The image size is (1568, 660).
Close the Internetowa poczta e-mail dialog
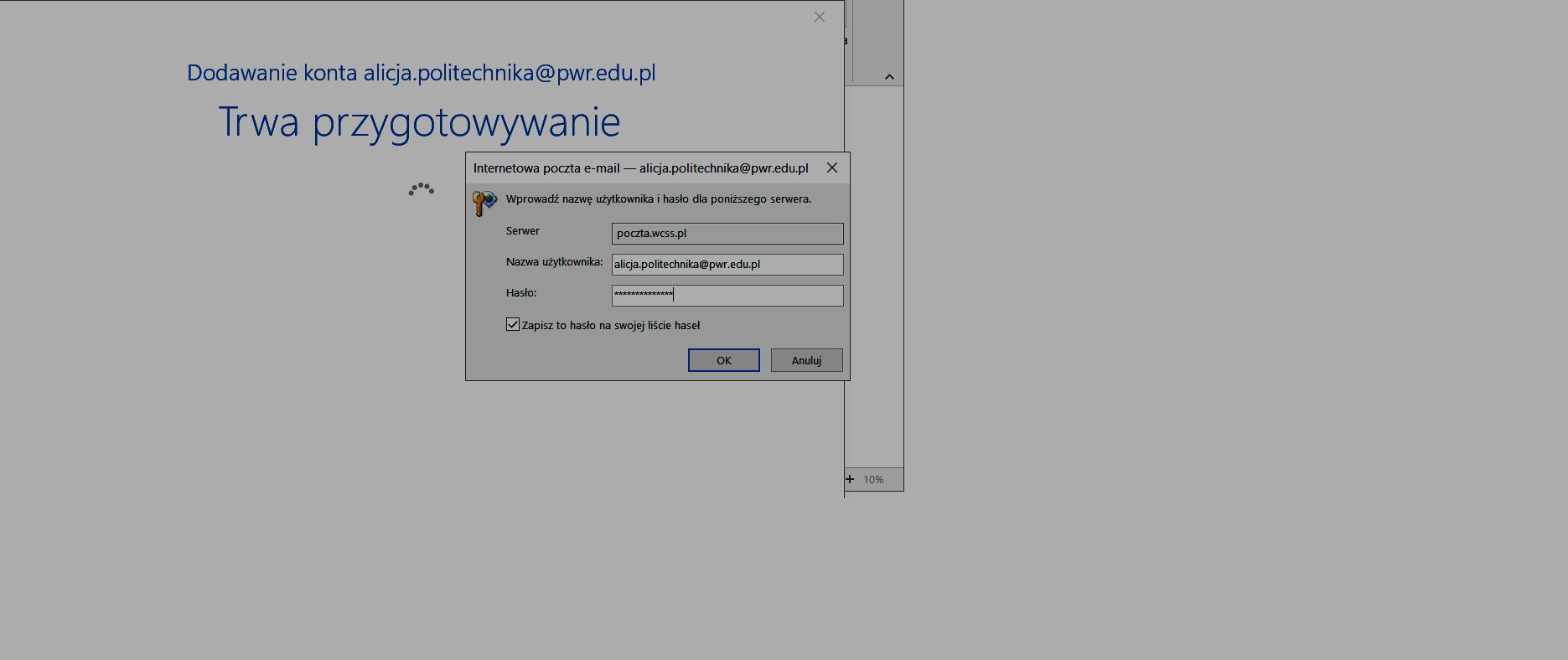click(831, 168)
